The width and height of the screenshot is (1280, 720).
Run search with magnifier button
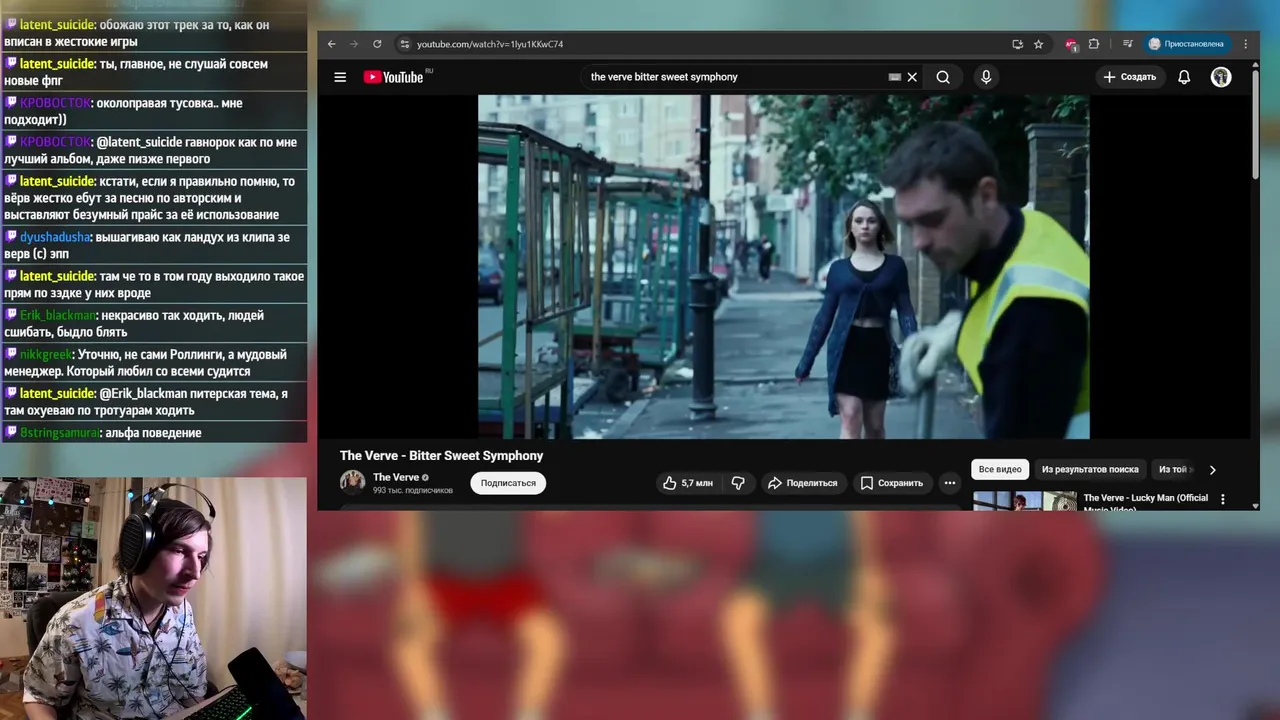point(943,77)
